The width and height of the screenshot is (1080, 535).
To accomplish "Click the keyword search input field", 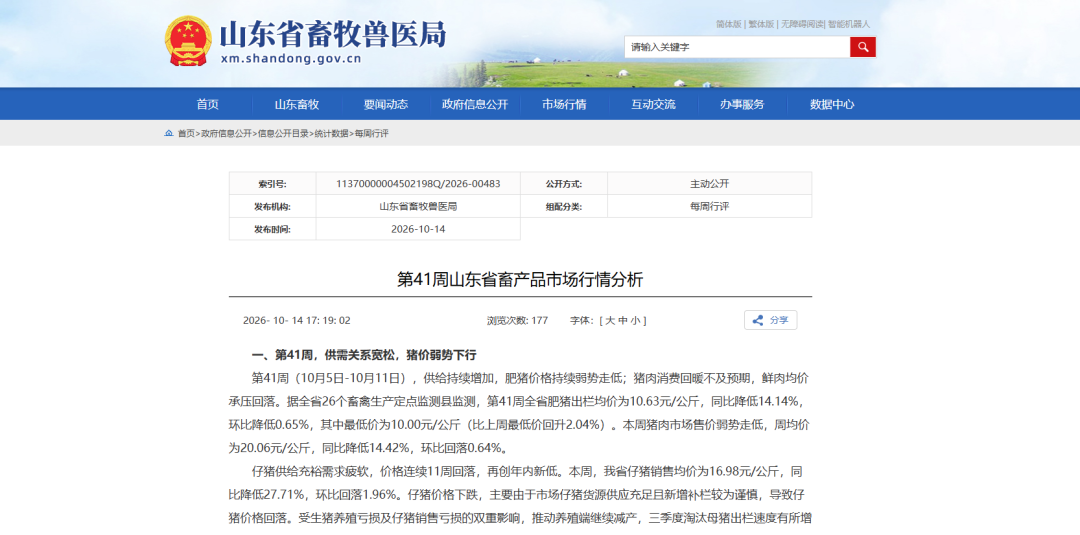I will point(737,47).
